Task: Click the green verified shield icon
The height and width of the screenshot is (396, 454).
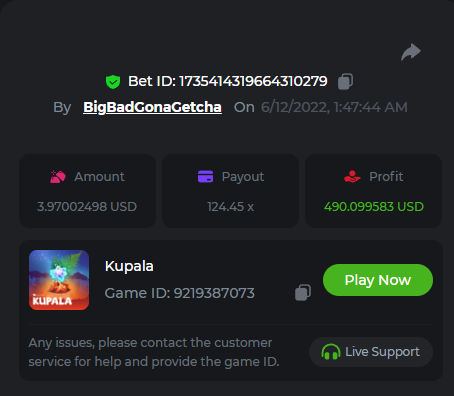Action: click(113, 82)
